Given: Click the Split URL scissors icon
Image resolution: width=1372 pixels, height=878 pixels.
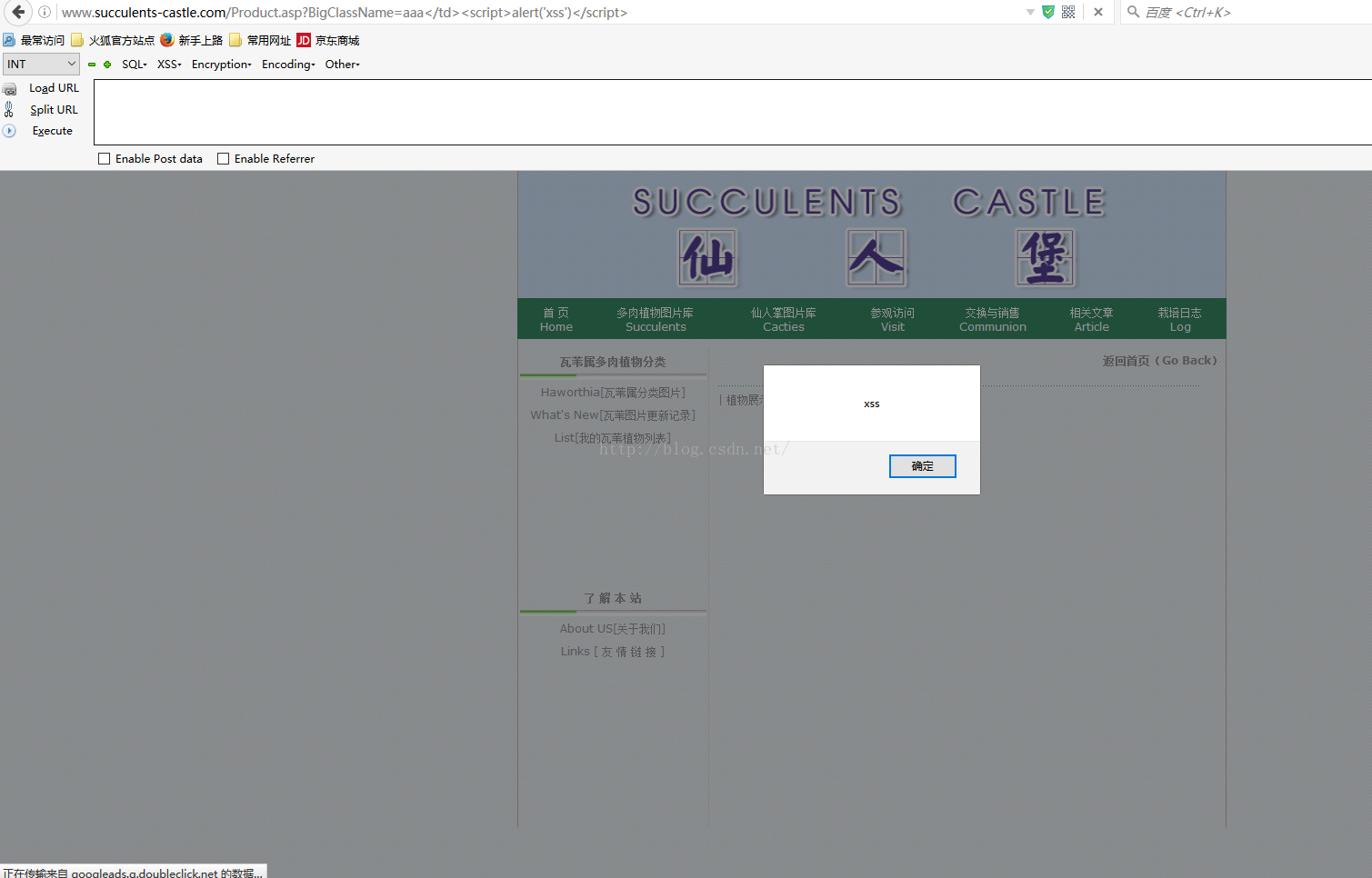Looking at the screenshot, I should 9,109.
